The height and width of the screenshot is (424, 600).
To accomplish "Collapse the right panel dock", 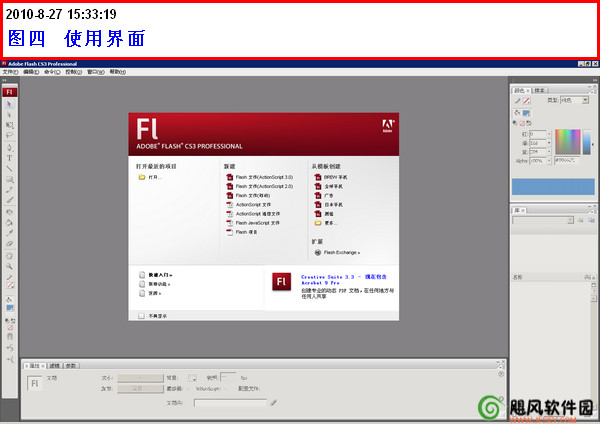I will [x=594, y=80].
